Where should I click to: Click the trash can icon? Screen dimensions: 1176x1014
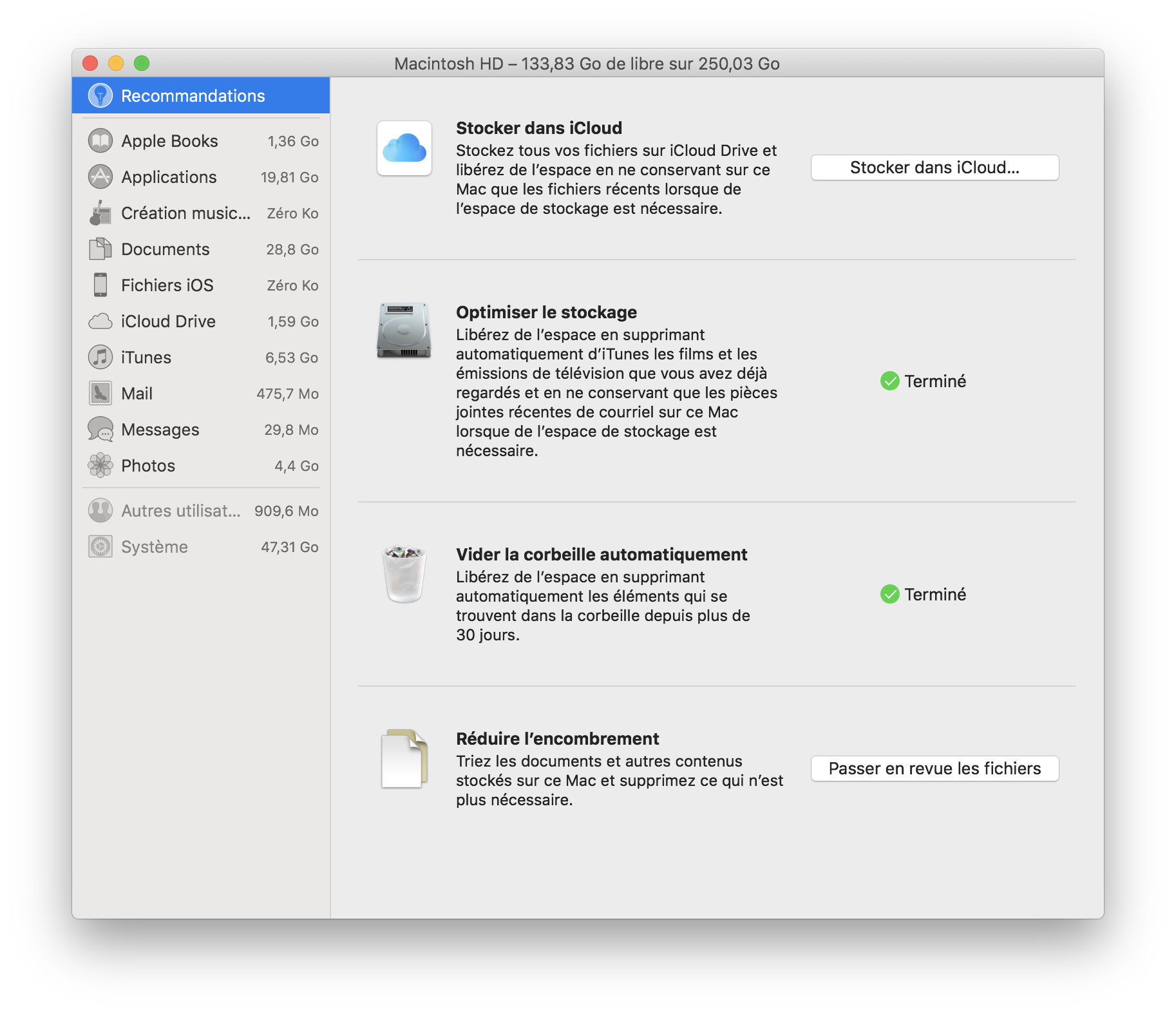pos(404,573)
